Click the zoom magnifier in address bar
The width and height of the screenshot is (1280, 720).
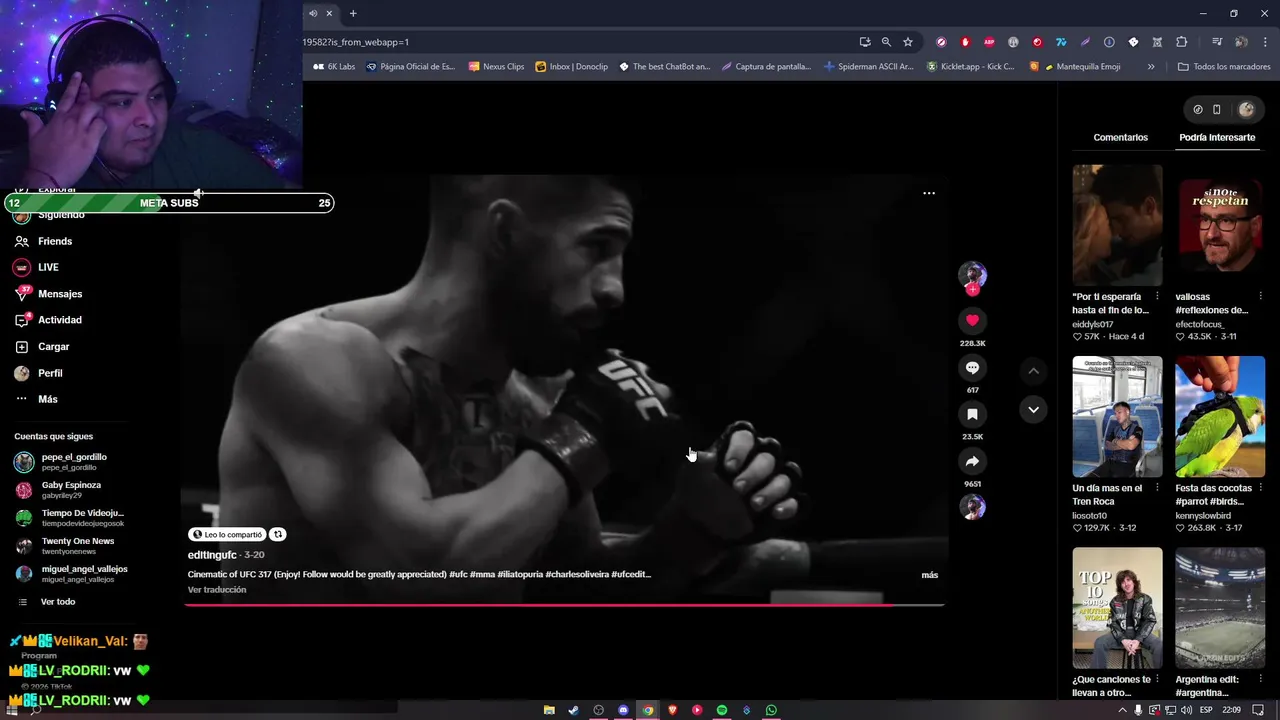click(886, 42)
